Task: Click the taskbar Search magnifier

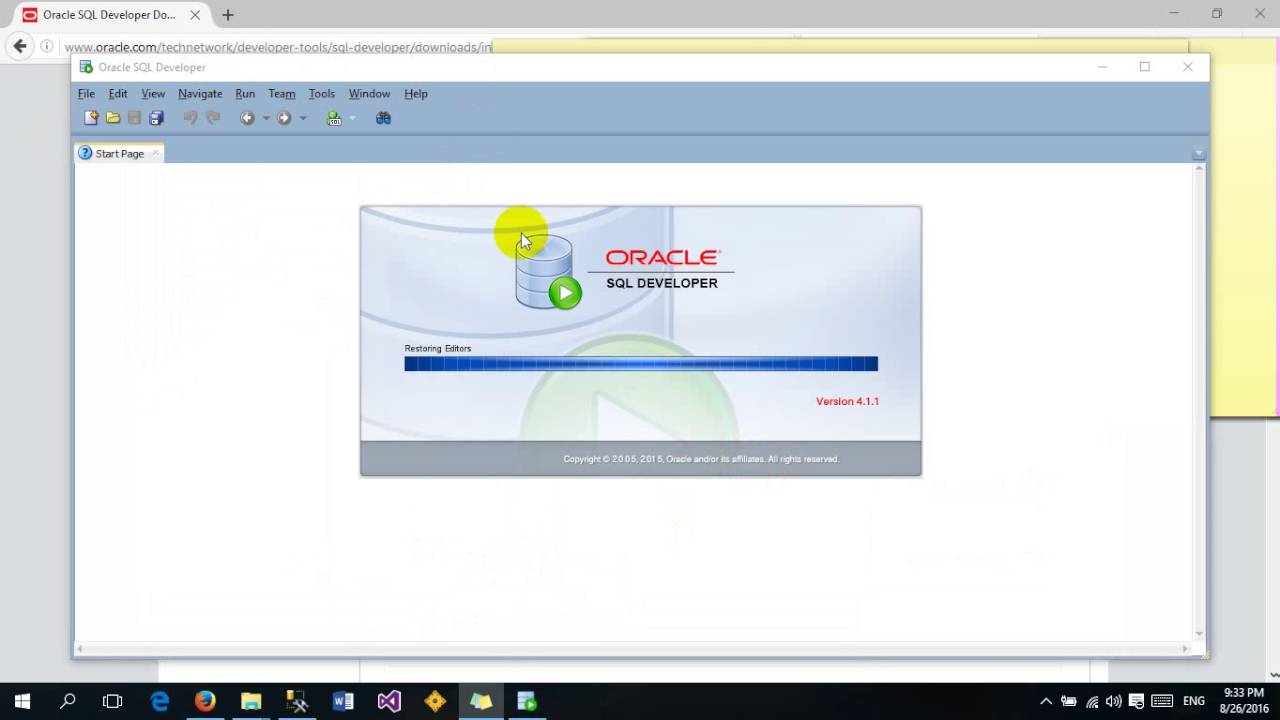Action: pos(68,701)
